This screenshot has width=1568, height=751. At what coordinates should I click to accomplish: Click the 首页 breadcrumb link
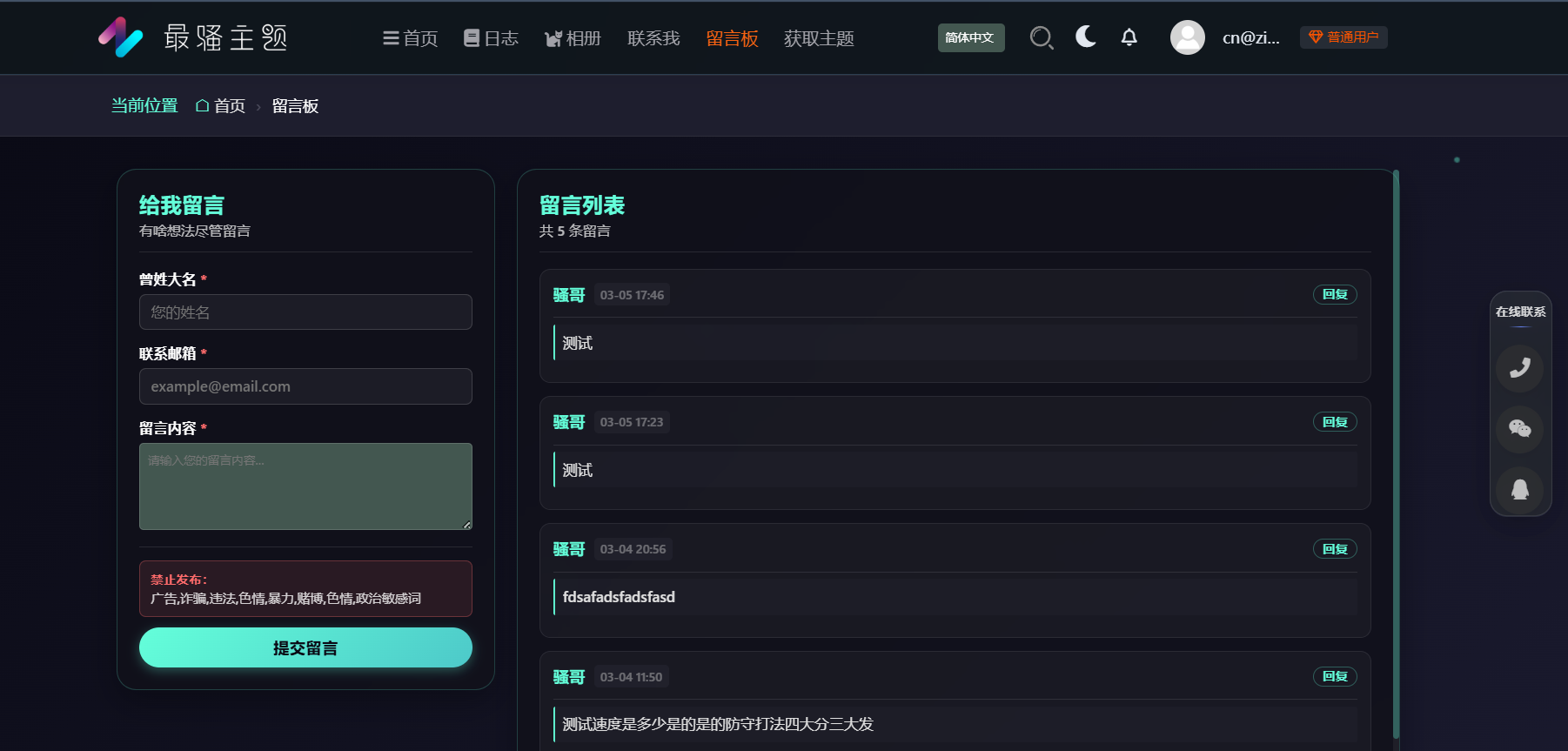pos(221,106)
